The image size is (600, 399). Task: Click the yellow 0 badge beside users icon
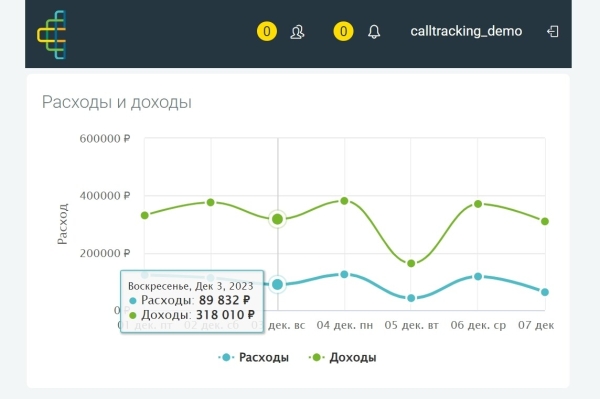tap(267, 31)
